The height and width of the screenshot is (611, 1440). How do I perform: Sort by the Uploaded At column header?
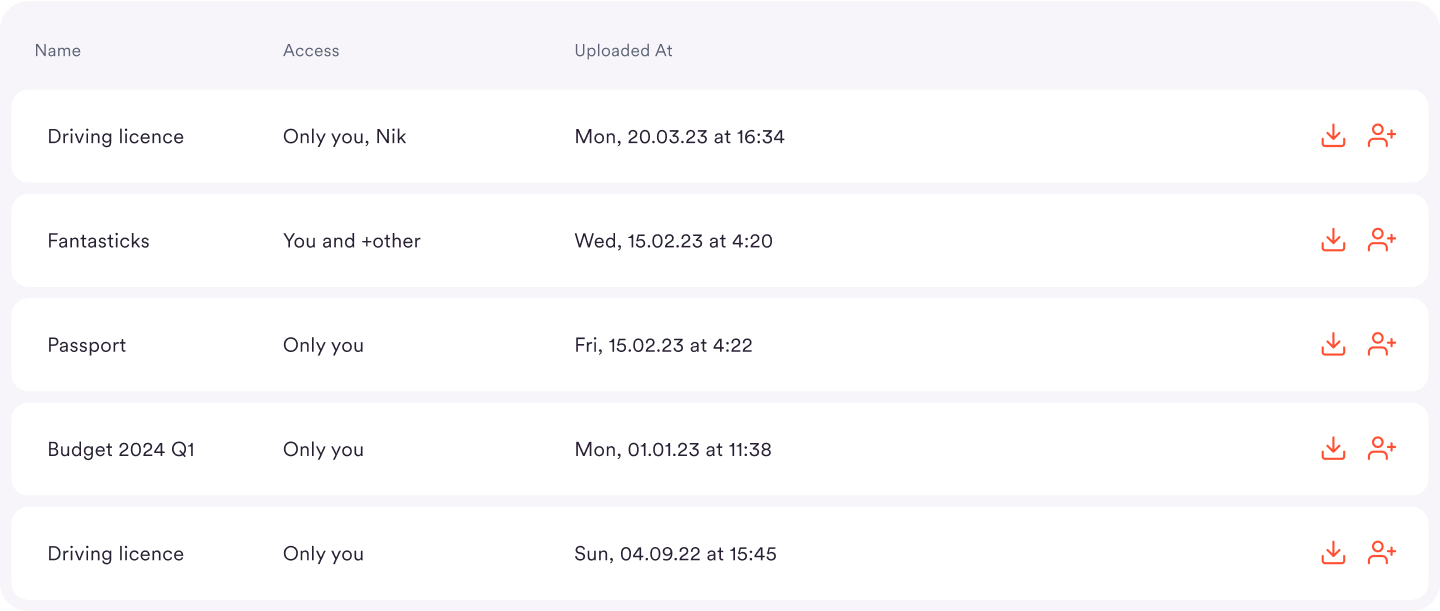point(623,50)
